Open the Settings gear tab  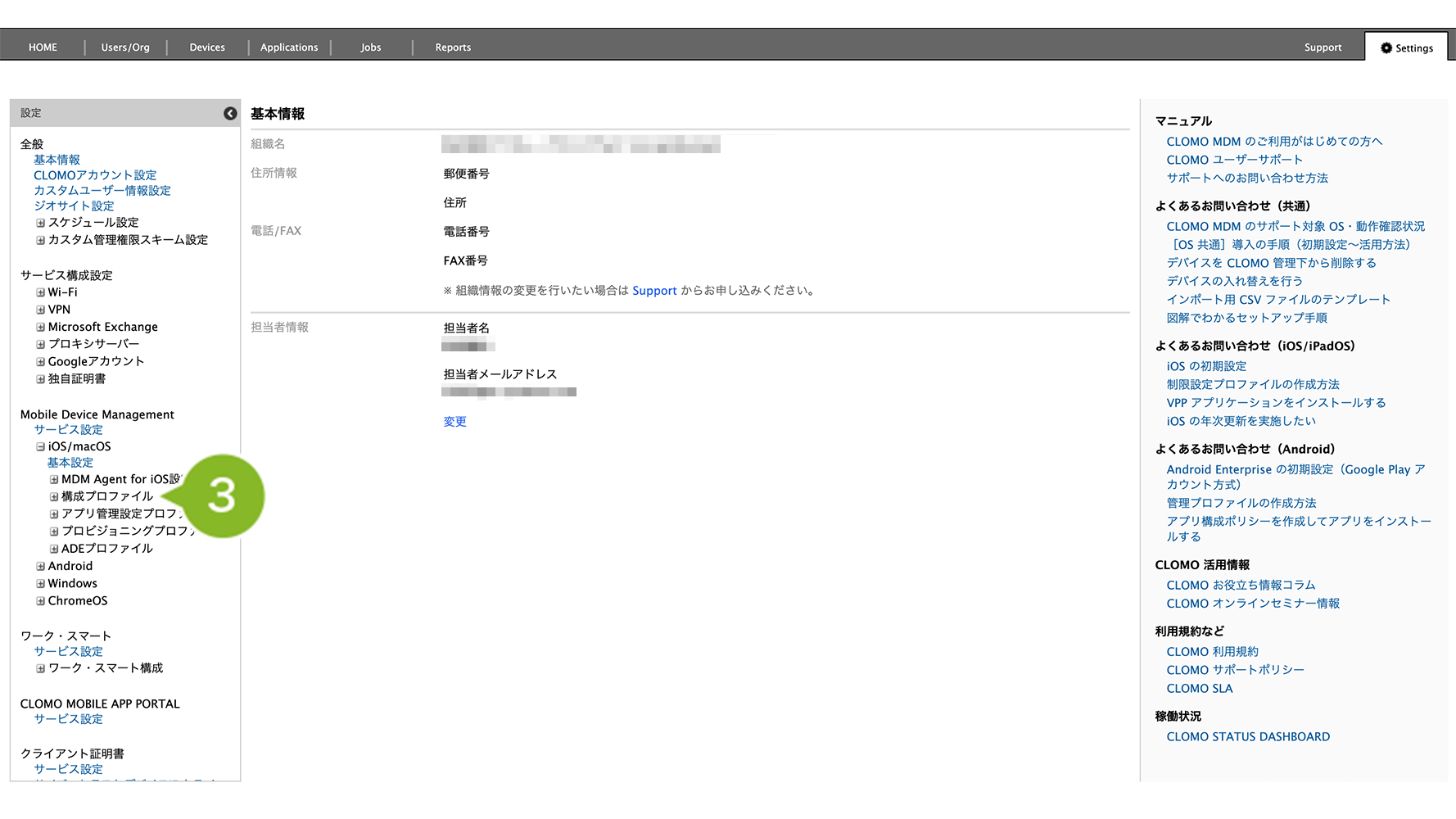coord(1406,48)
